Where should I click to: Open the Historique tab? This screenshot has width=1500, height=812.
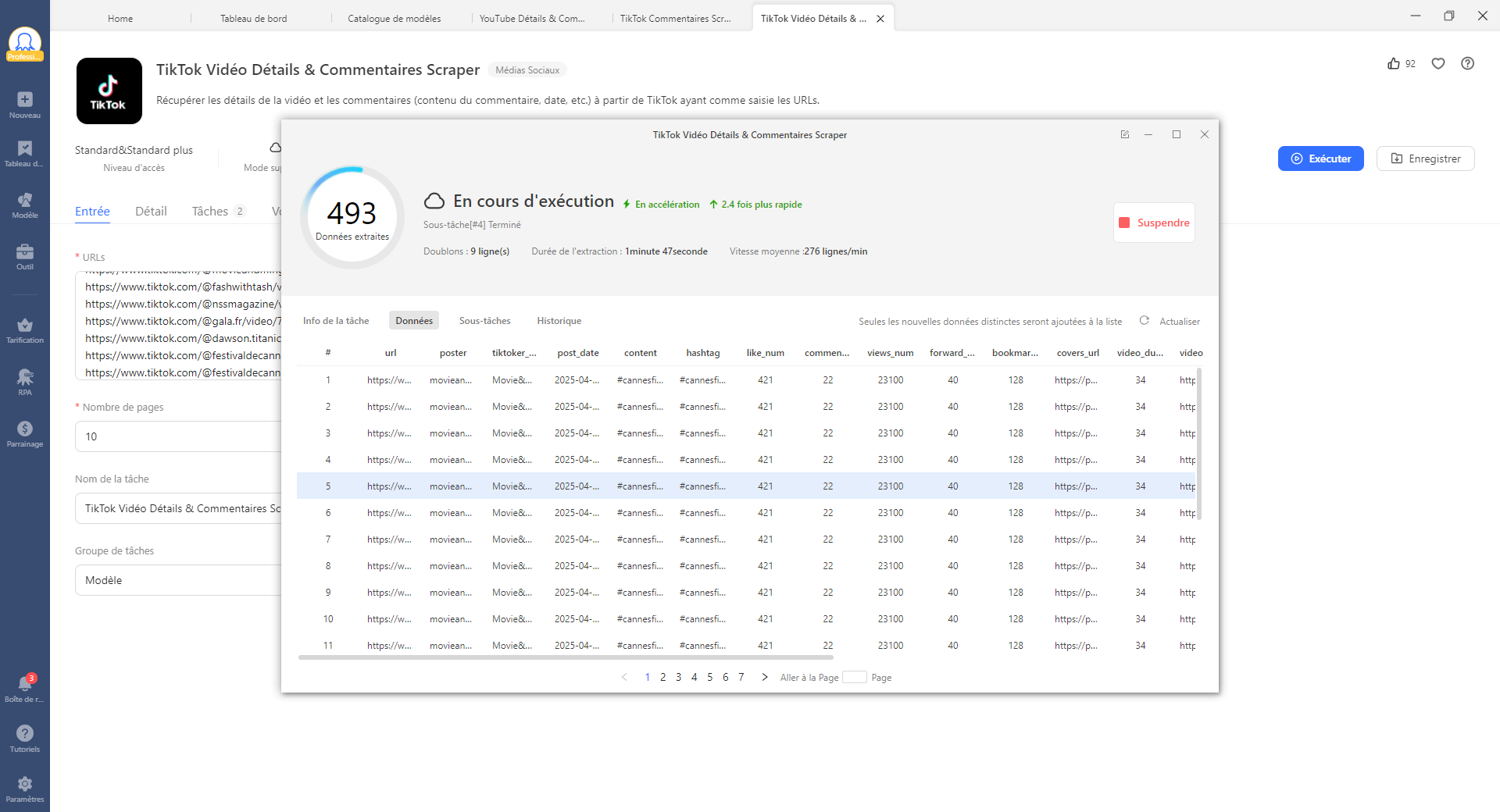[x=559, y=321]
